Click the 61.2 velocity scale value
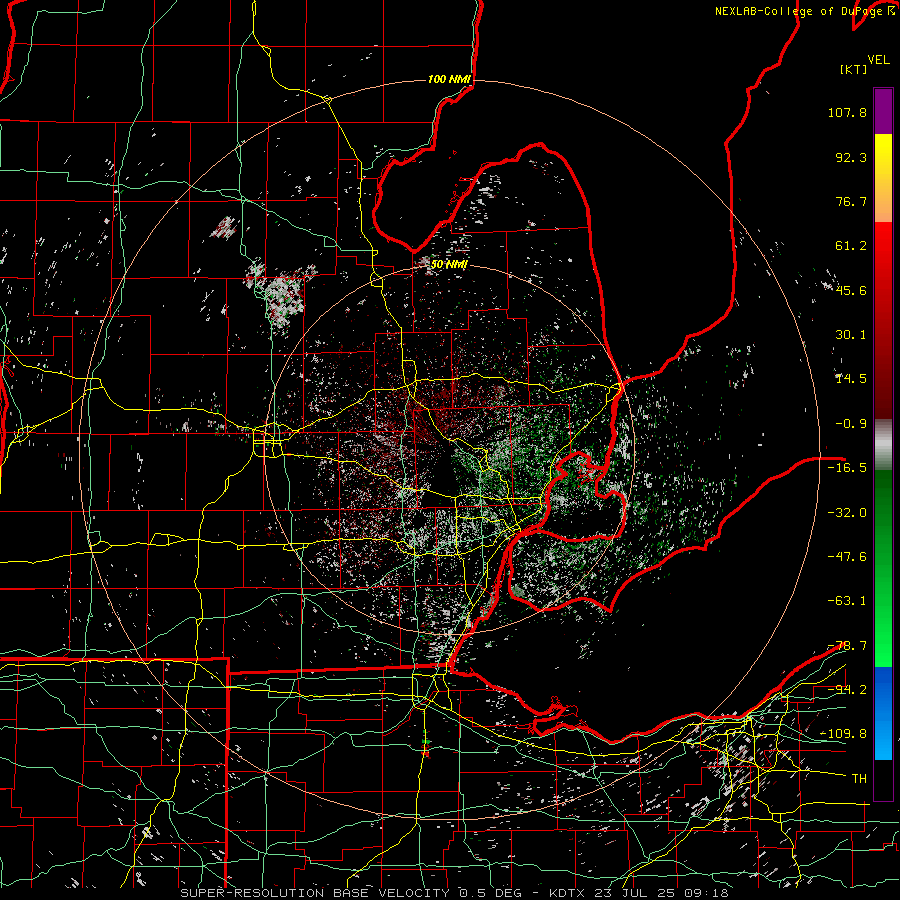Viewport: 900px width, 900px height. click(851, 246)
